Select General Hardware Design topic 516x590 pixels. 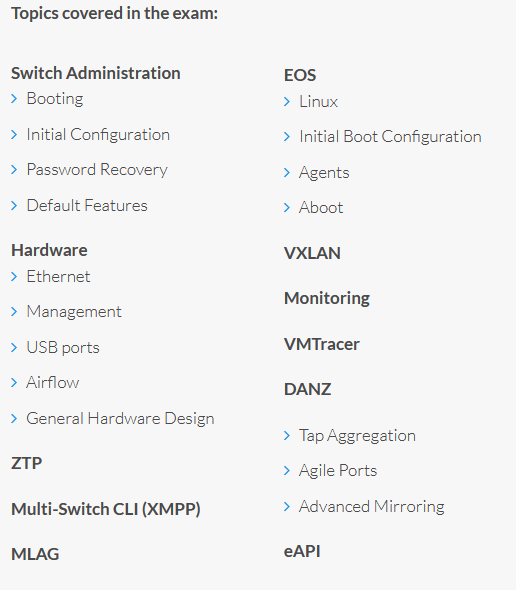120,418
